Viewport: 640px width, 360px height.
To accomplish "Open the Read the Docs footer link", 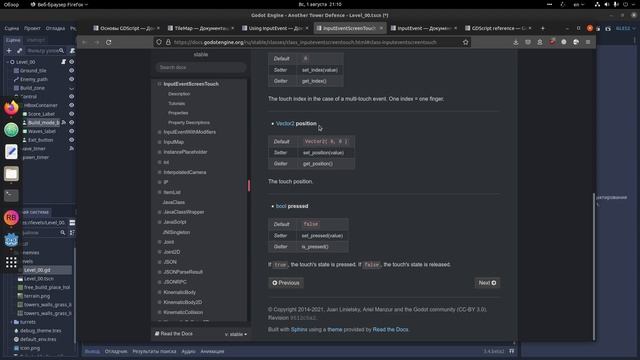I will pyautogui.click(x=390, y=329).
